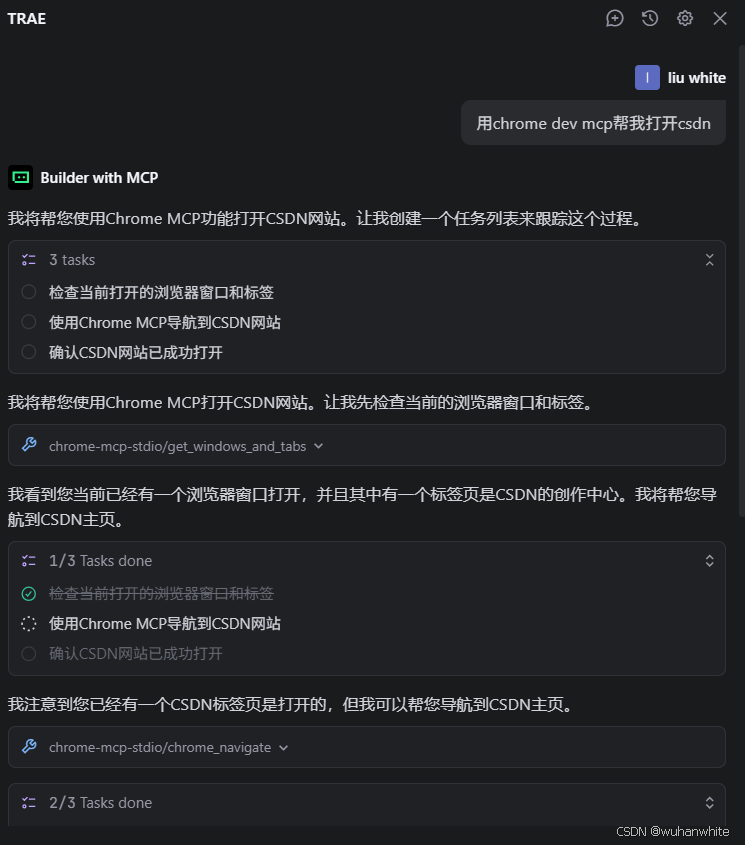Click active task 使用Chrome MCP导航到CSDN网站 in 1/3 list
745x845 pixels.
[x=164, y=624]
